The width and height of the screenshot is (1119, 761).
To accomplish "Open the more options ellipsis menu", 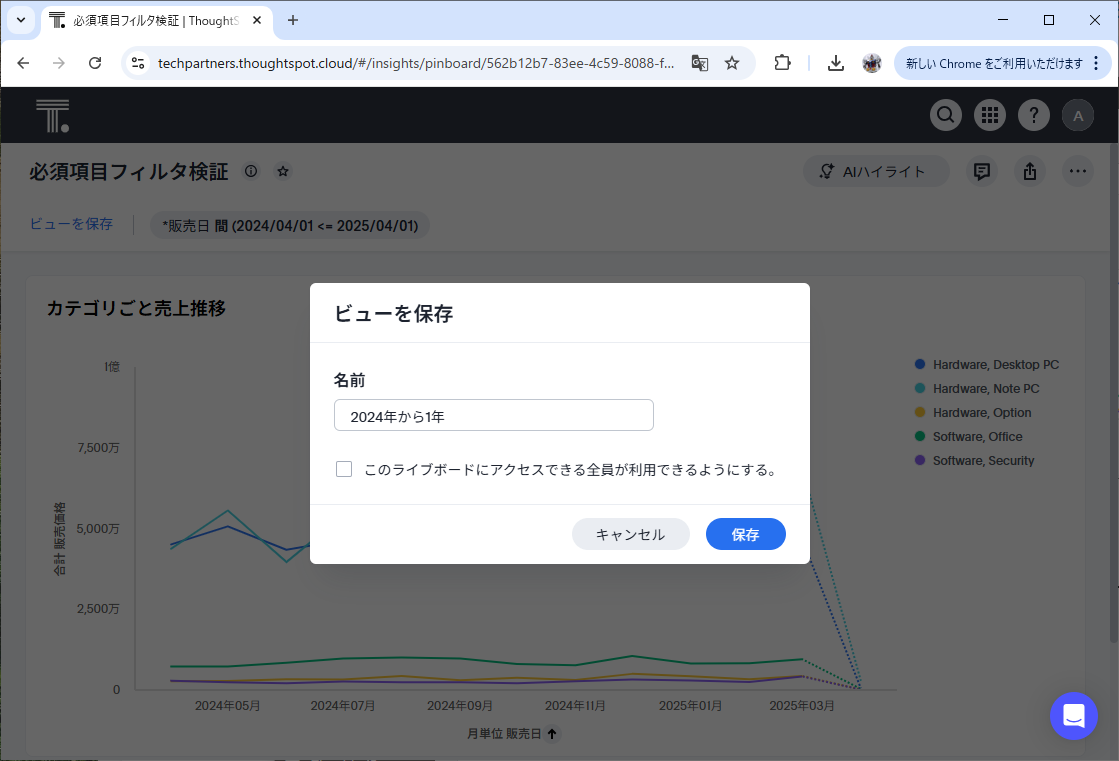I will [1078, 171].
